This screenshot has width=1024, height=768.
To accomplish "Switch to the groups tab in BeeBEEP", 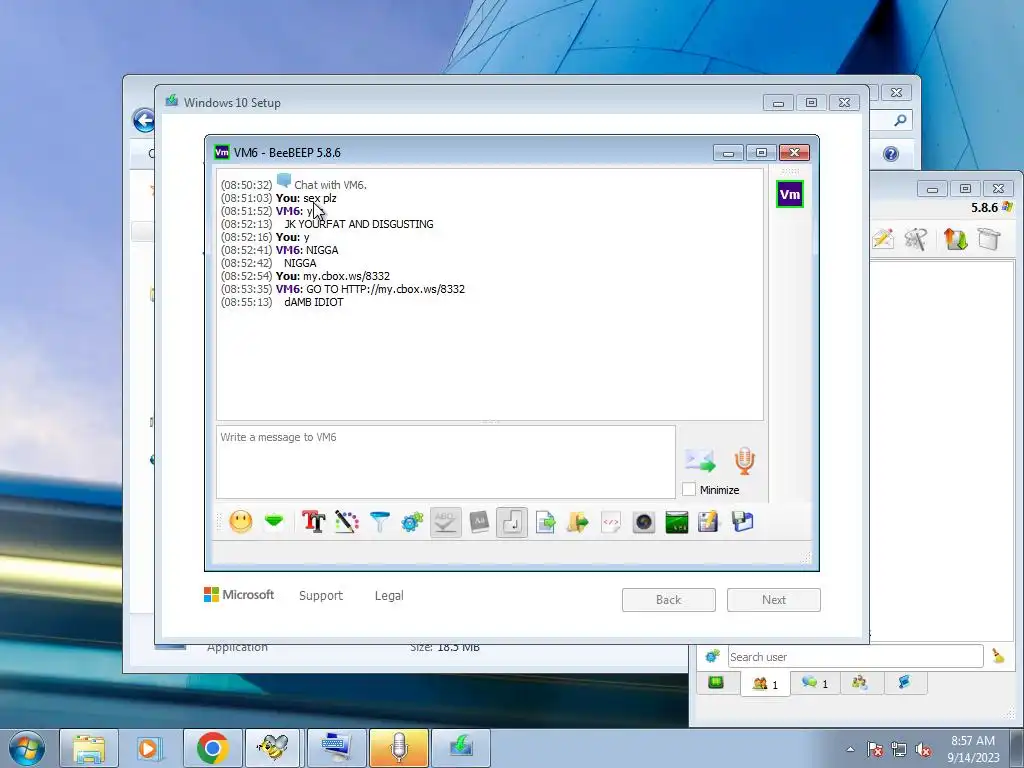I will click(860, 683).
